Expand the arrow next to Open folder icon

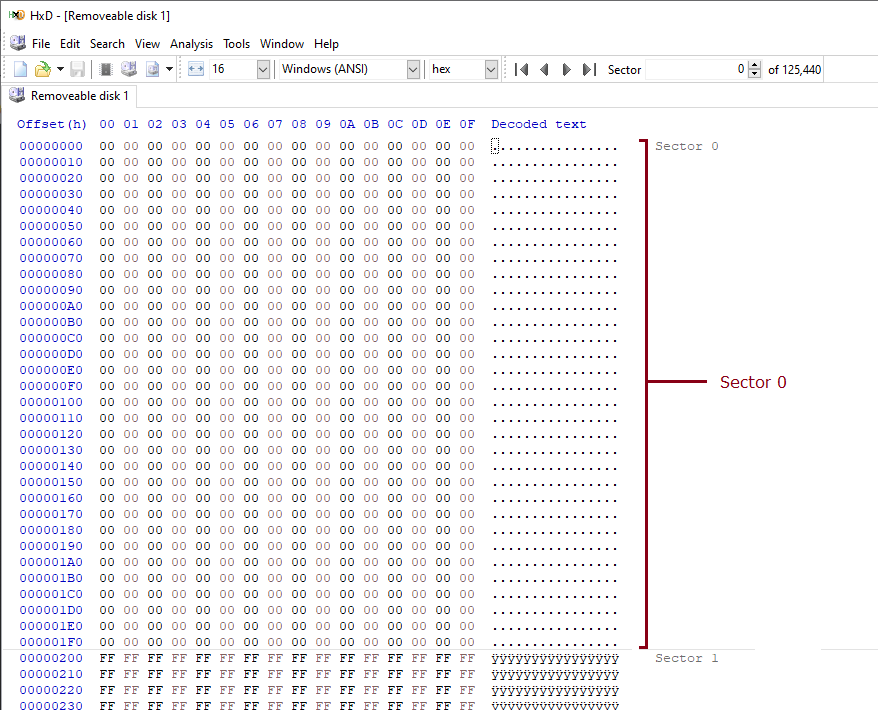pos(60,69)
